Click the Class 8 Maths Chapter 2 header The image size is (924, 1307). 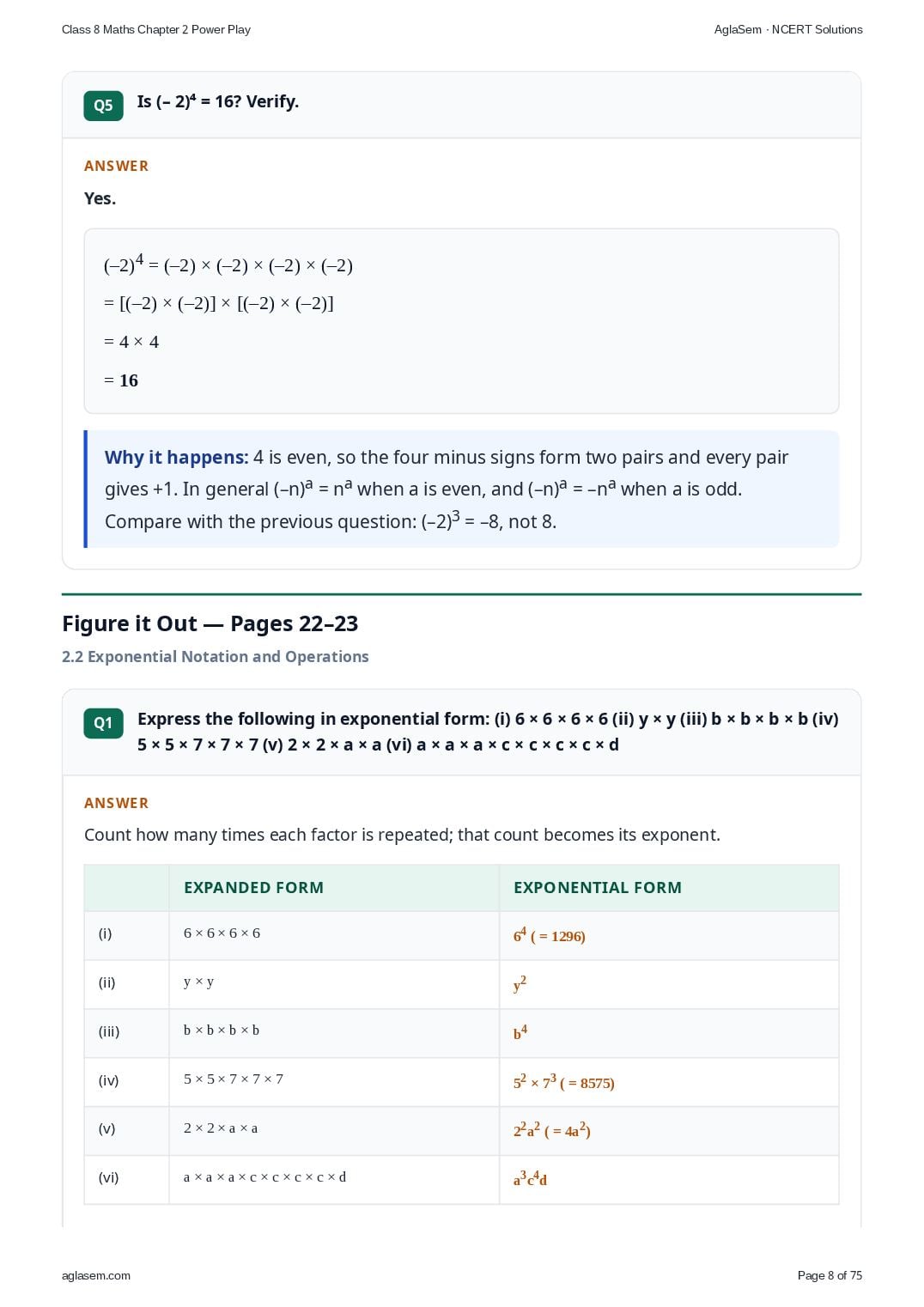point(156,29)
